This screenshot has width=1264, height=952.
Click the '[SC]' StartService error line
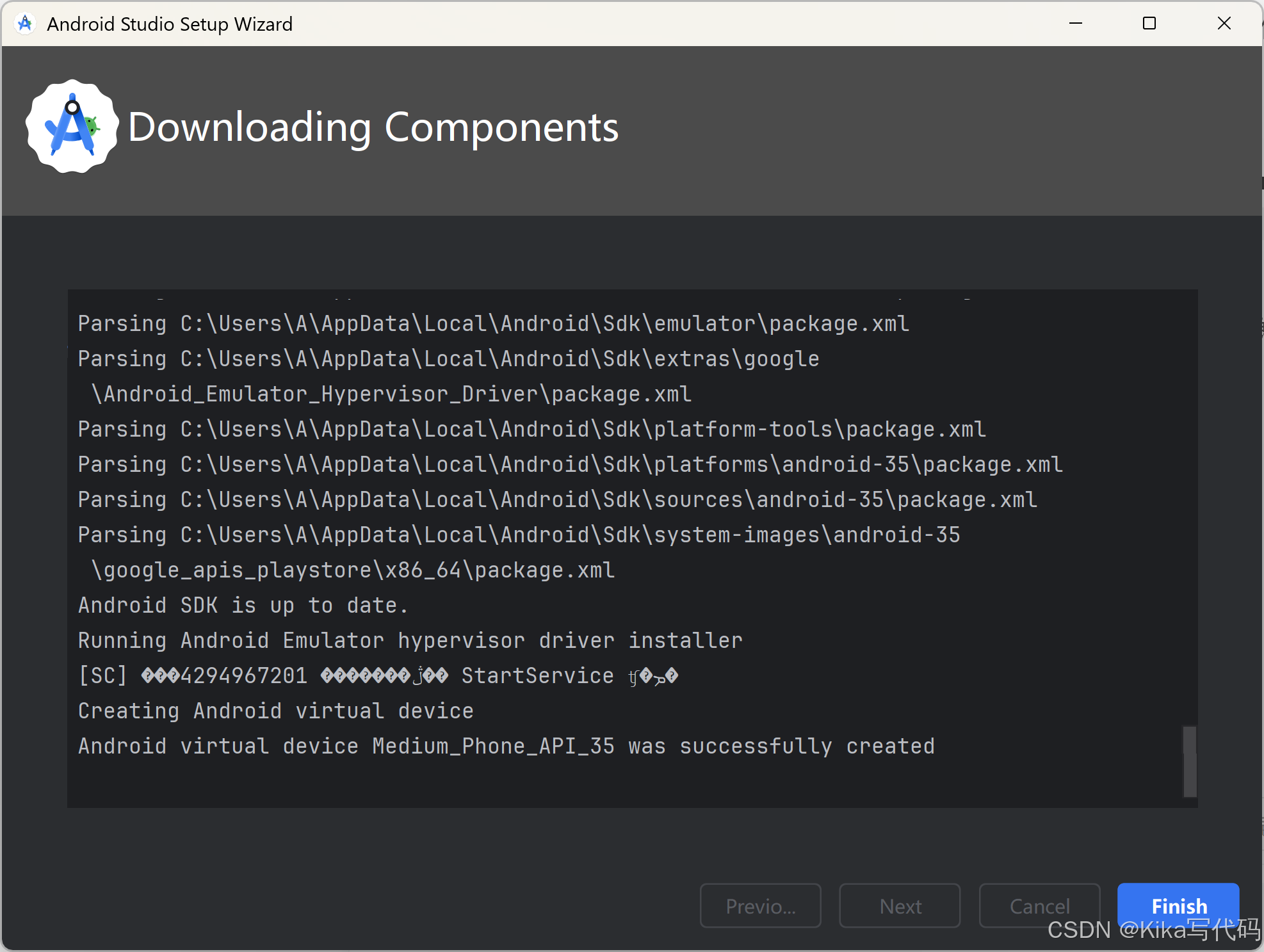(x=378, y=675)
